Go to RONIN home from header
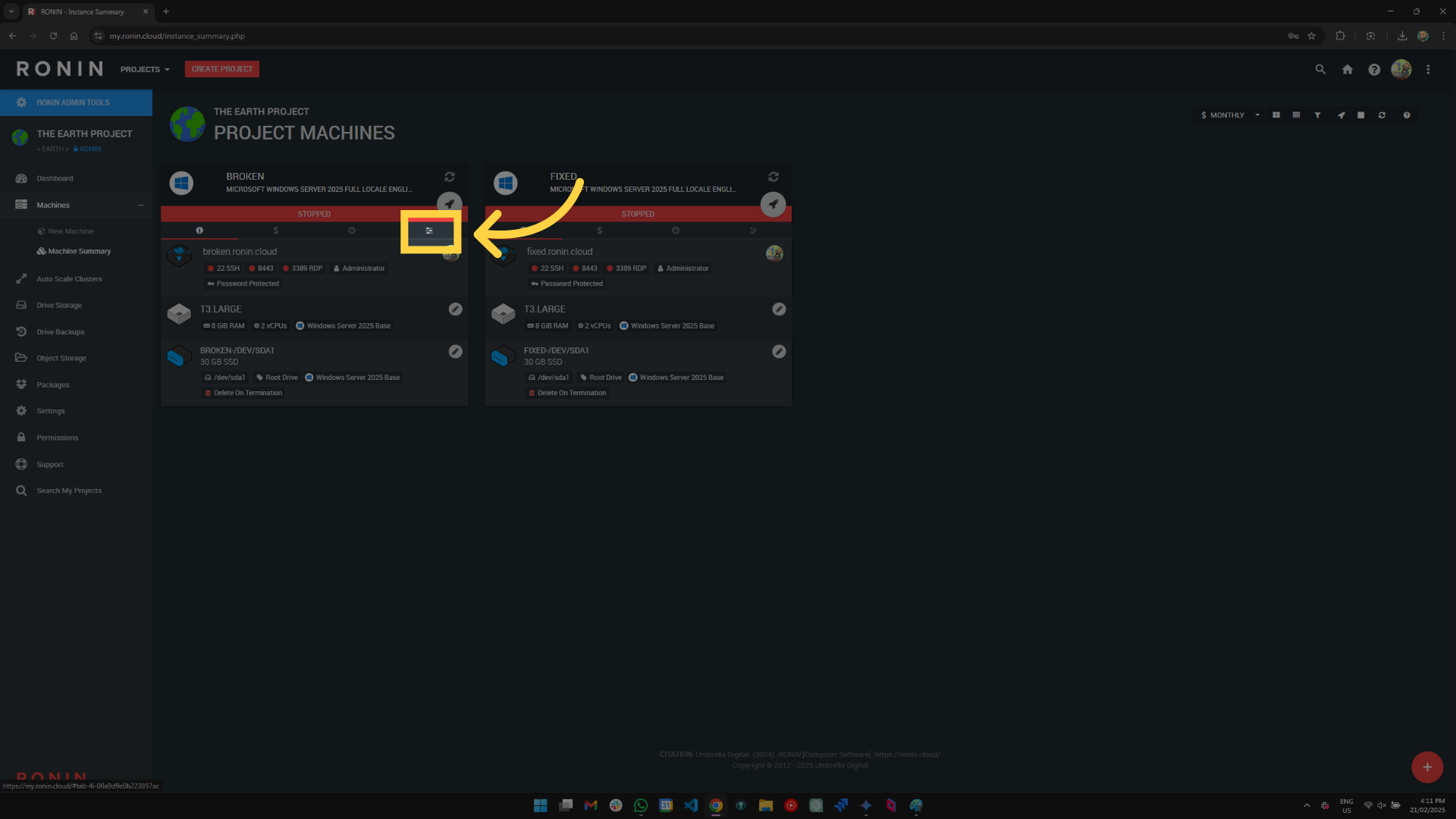1456x819 pixels. click(1348, 69)
